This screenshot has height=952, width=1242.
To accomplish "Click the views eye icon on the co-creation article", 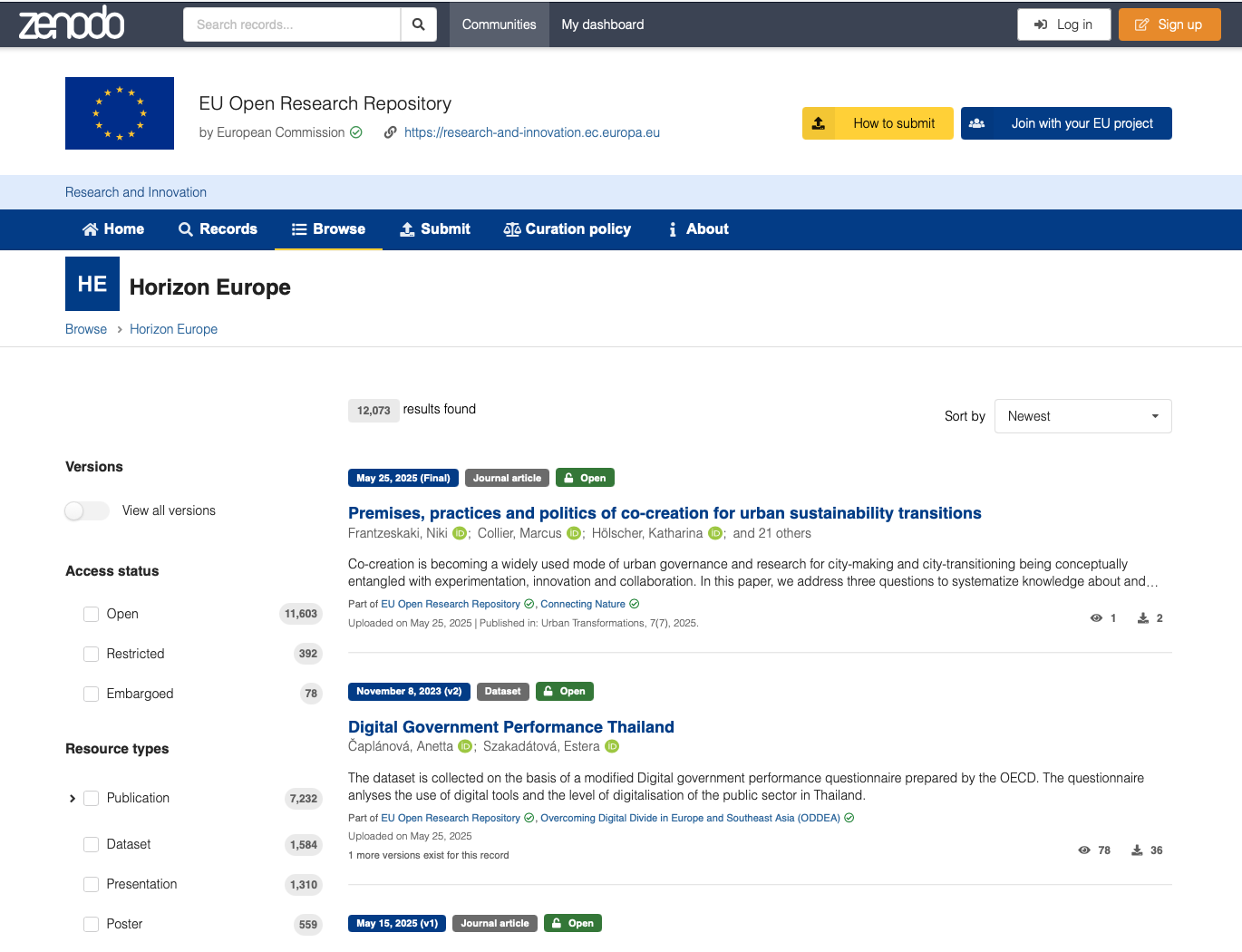I will point(1096,618).
